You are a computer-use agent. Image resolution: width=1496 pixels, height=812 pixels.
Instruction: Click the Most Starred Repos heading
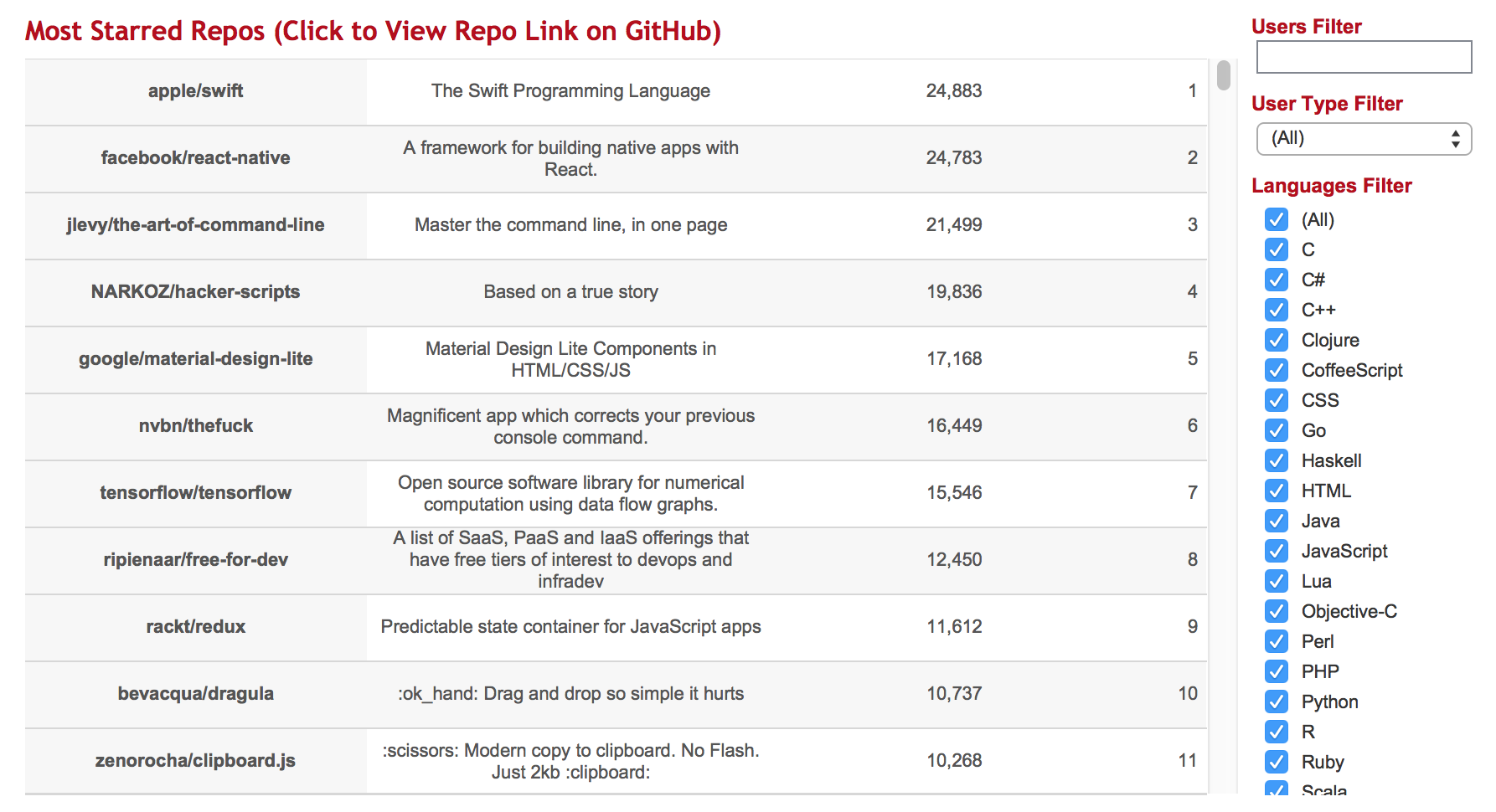pos(373,31)
